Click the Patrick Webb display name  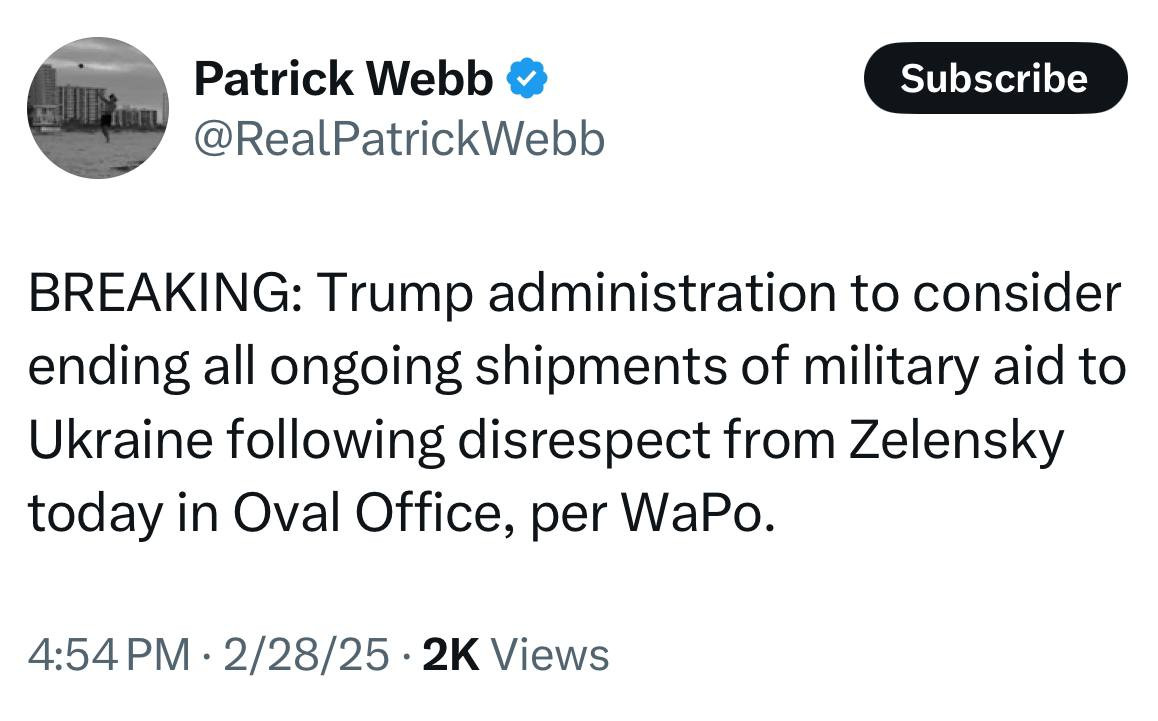[343, 78]
